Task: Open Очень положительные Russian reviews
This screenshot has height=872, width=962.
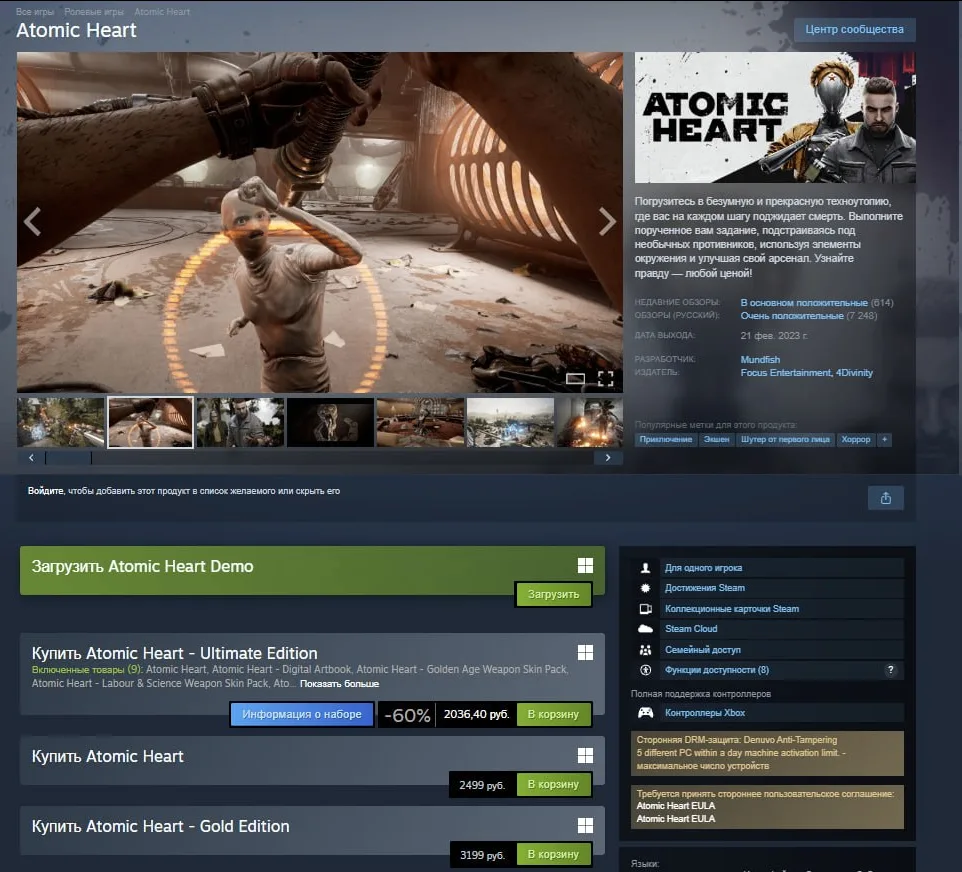Action: 792,315
